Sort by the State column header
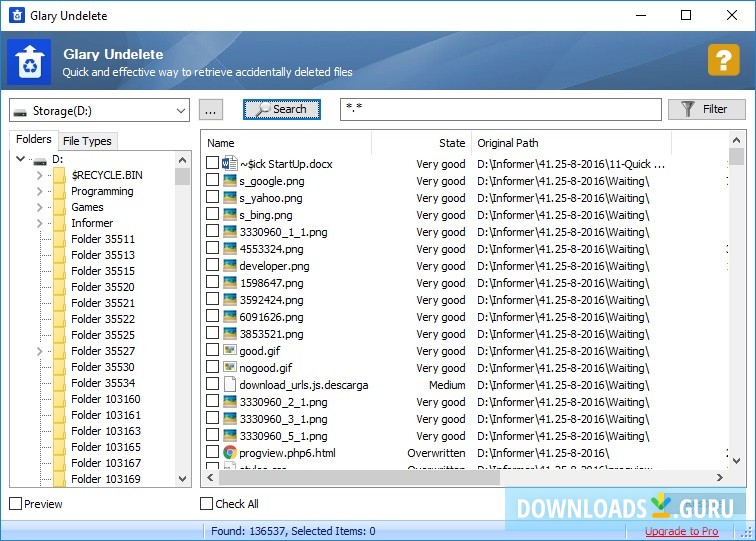Image resolution: width=756 pixels, height=541 pixels. point(421,143)
